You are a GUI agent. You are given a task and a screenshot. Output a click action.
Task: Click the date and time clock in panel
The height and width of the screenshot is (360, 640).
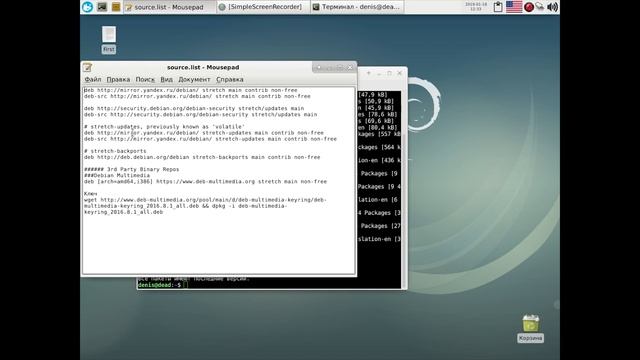click(476, 7)
